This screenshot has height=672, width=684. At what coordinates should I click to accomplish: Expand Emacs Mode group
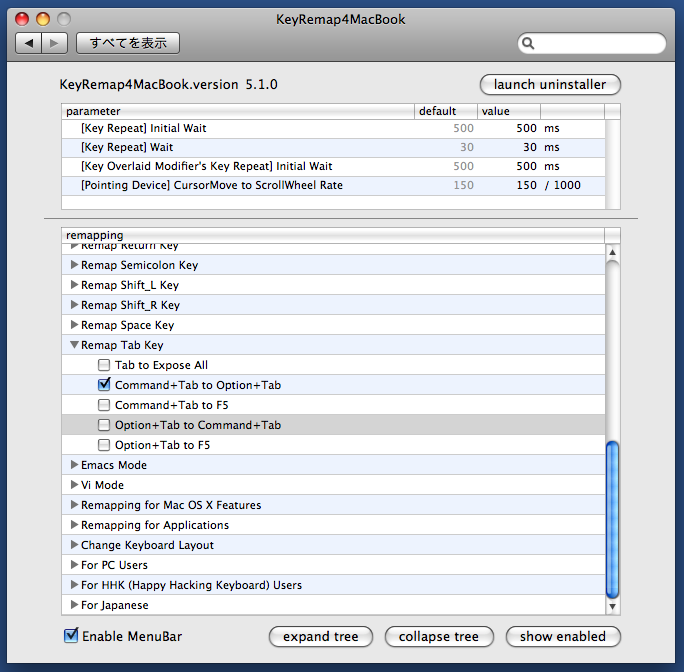pyautogui.click(x=74, y=465)
